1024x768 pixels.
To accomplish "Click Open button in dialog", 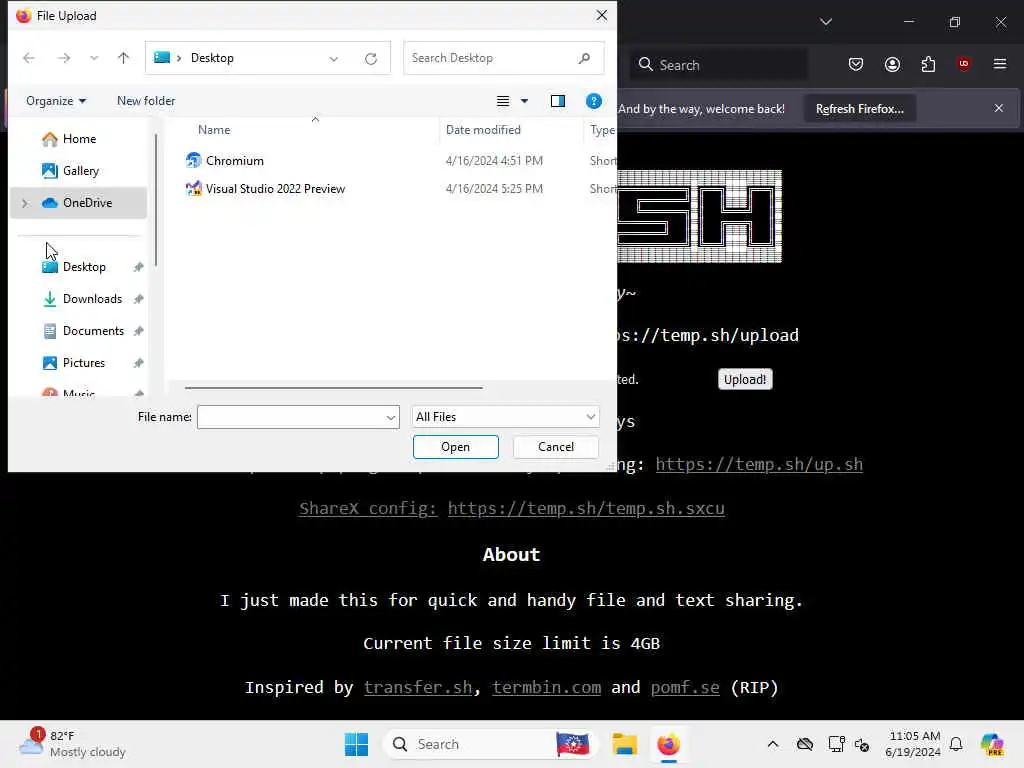I will (x=455, y=447).
